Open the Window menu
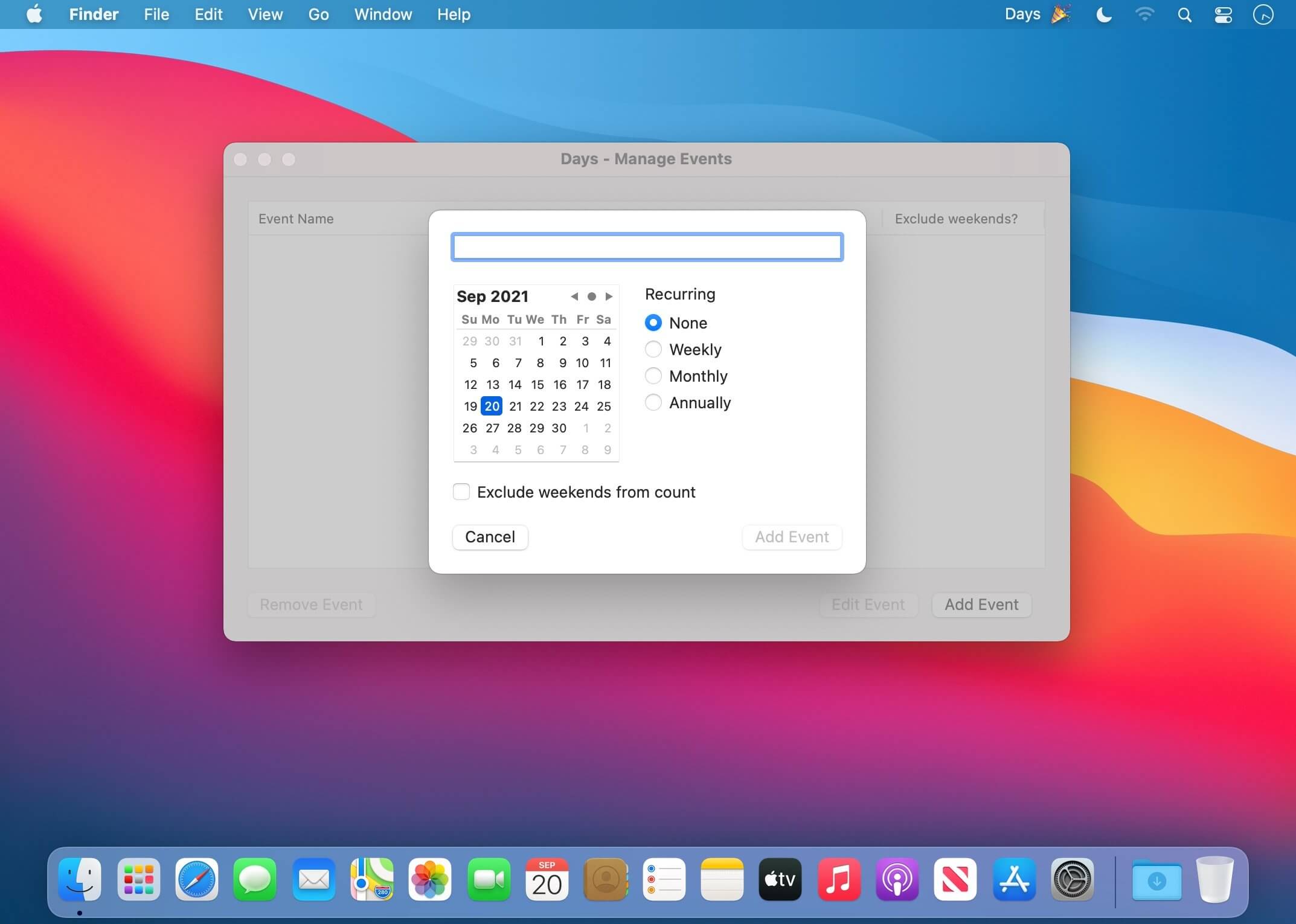 (x=383, y=14)
